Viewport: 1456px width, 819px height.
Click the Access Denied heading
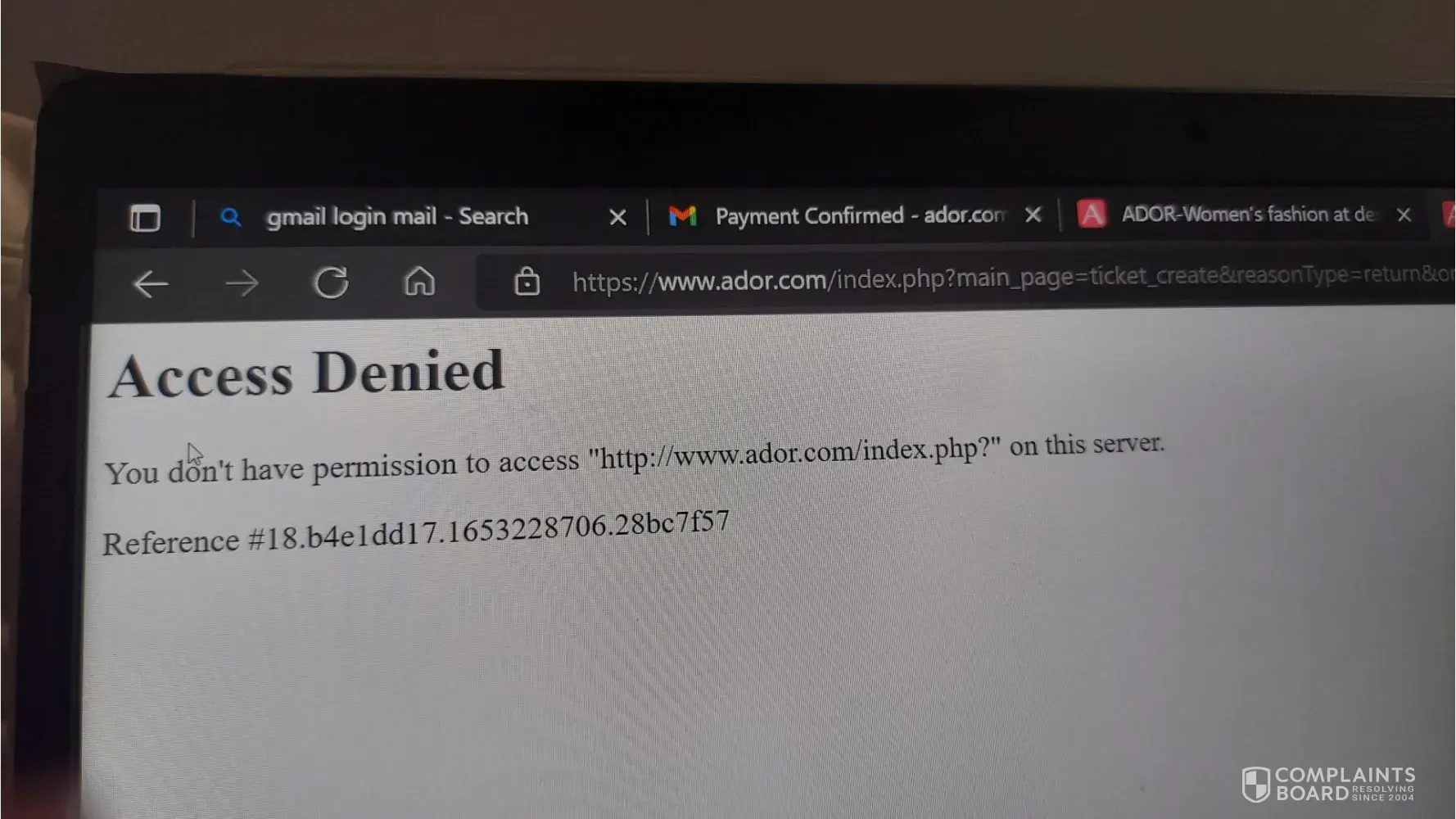tap(306, 373)
